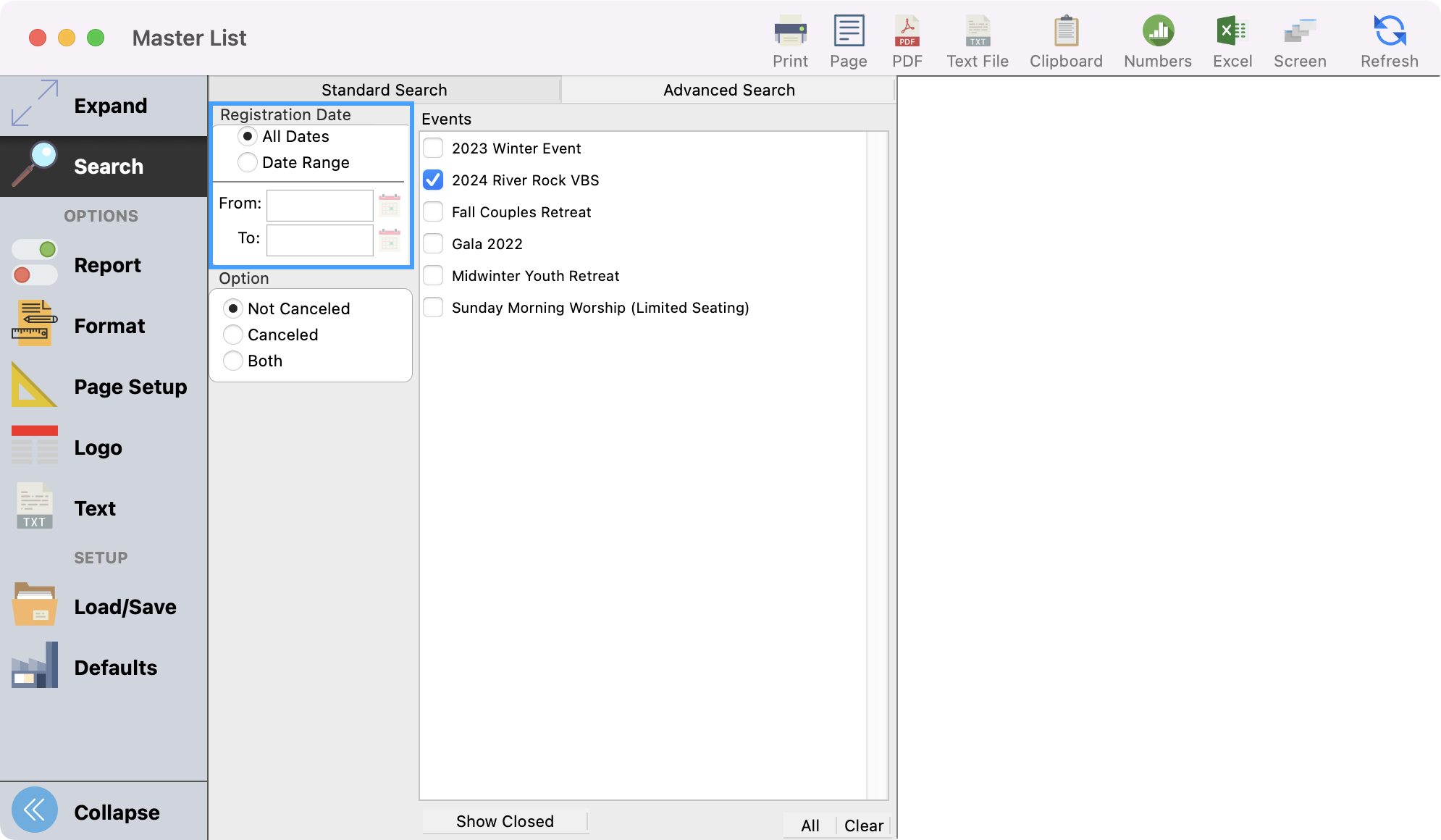The image size is (1441, 840).
Task: Check the 2023 Winter Event checkbox
Action: click(433, 148)
